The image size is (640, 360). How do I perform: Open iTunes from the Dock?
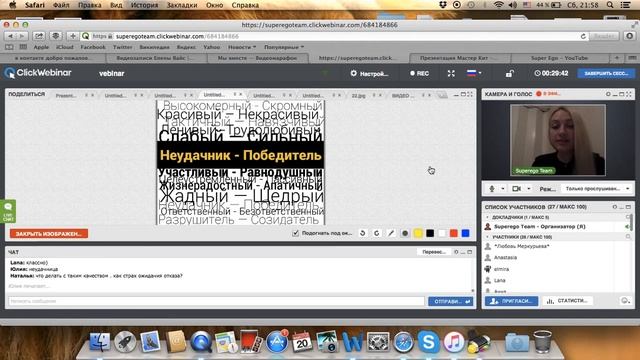tap(453, 342)
